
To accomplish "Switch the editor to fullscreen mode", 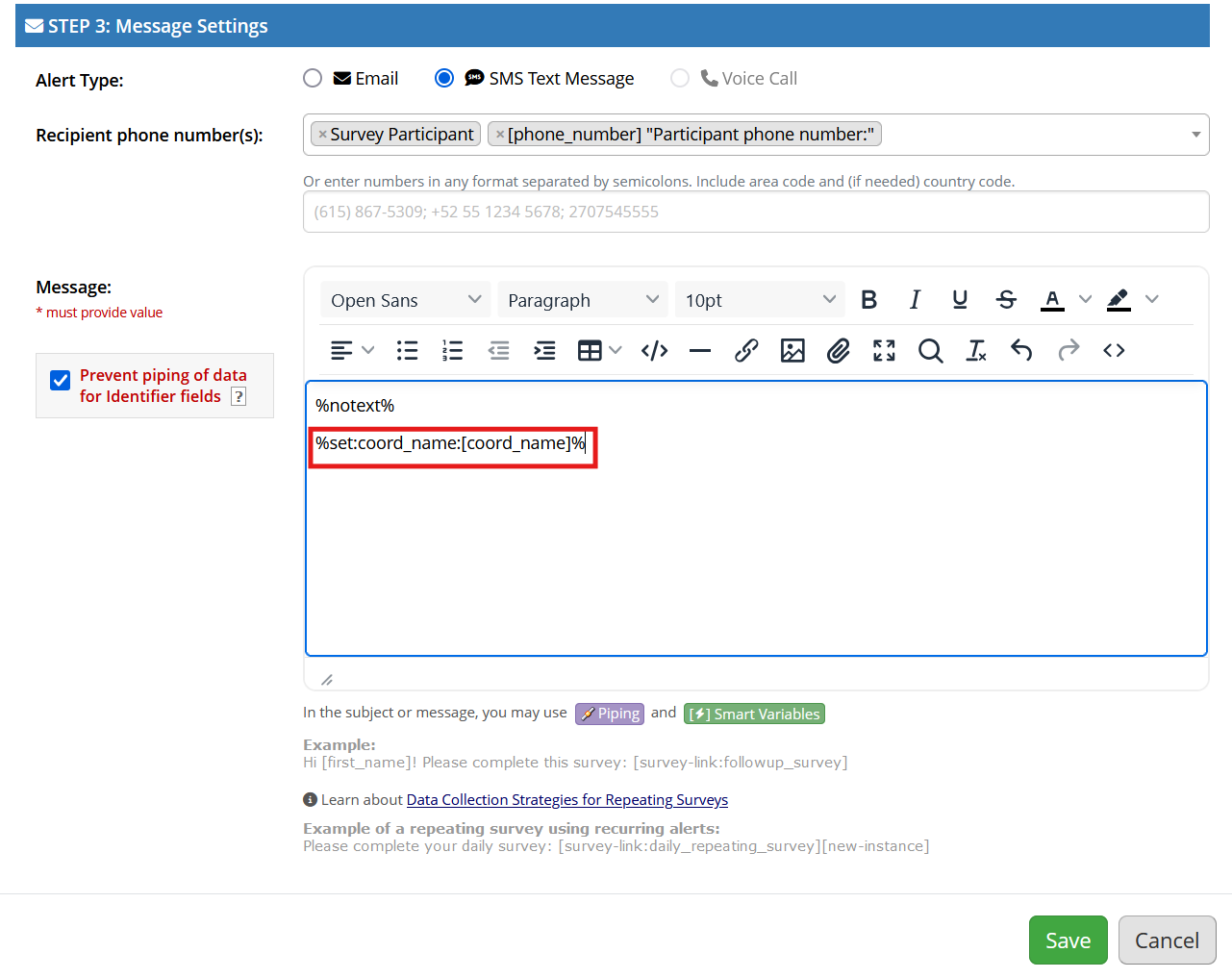I will click(x=884, y=350).
